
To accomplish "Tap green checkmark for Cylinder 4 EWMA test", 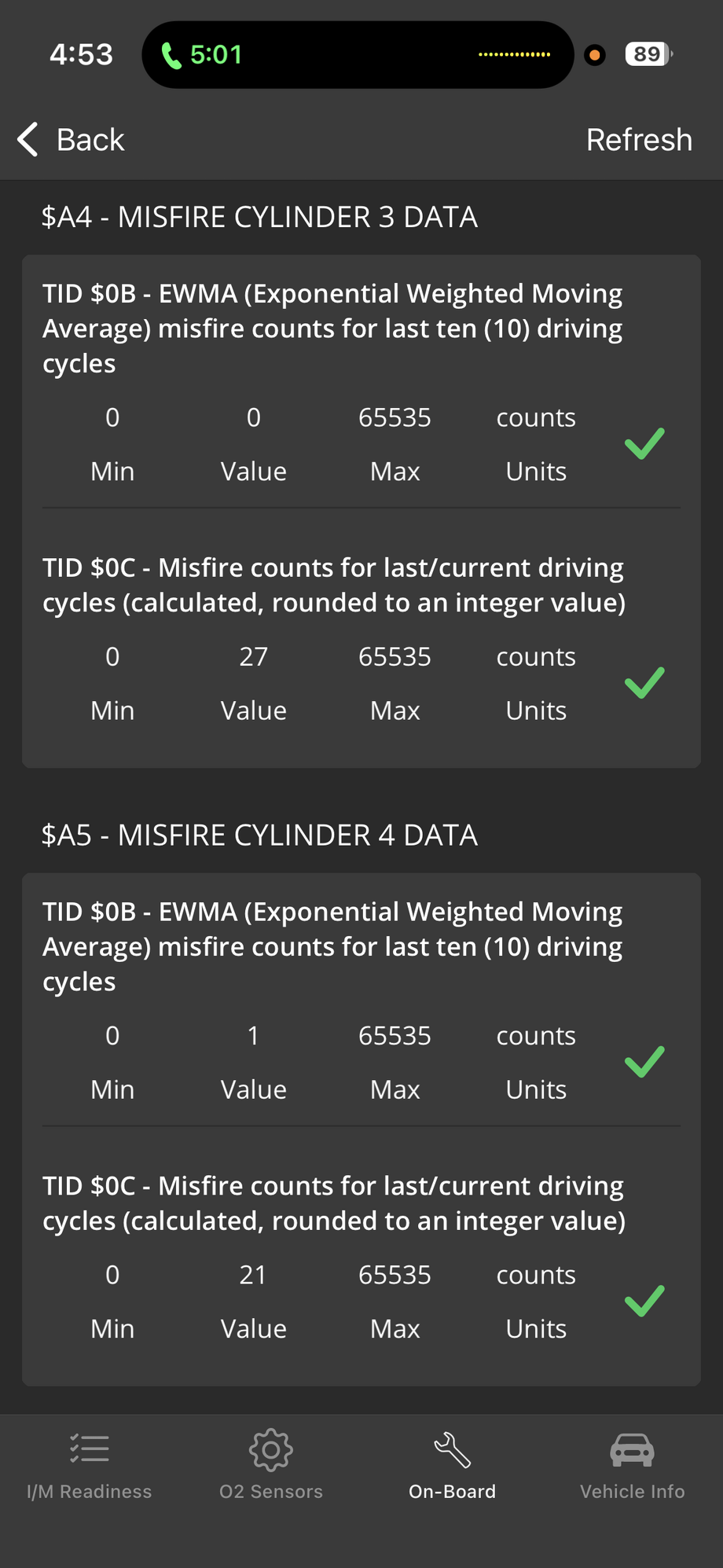I will 644,1063.
